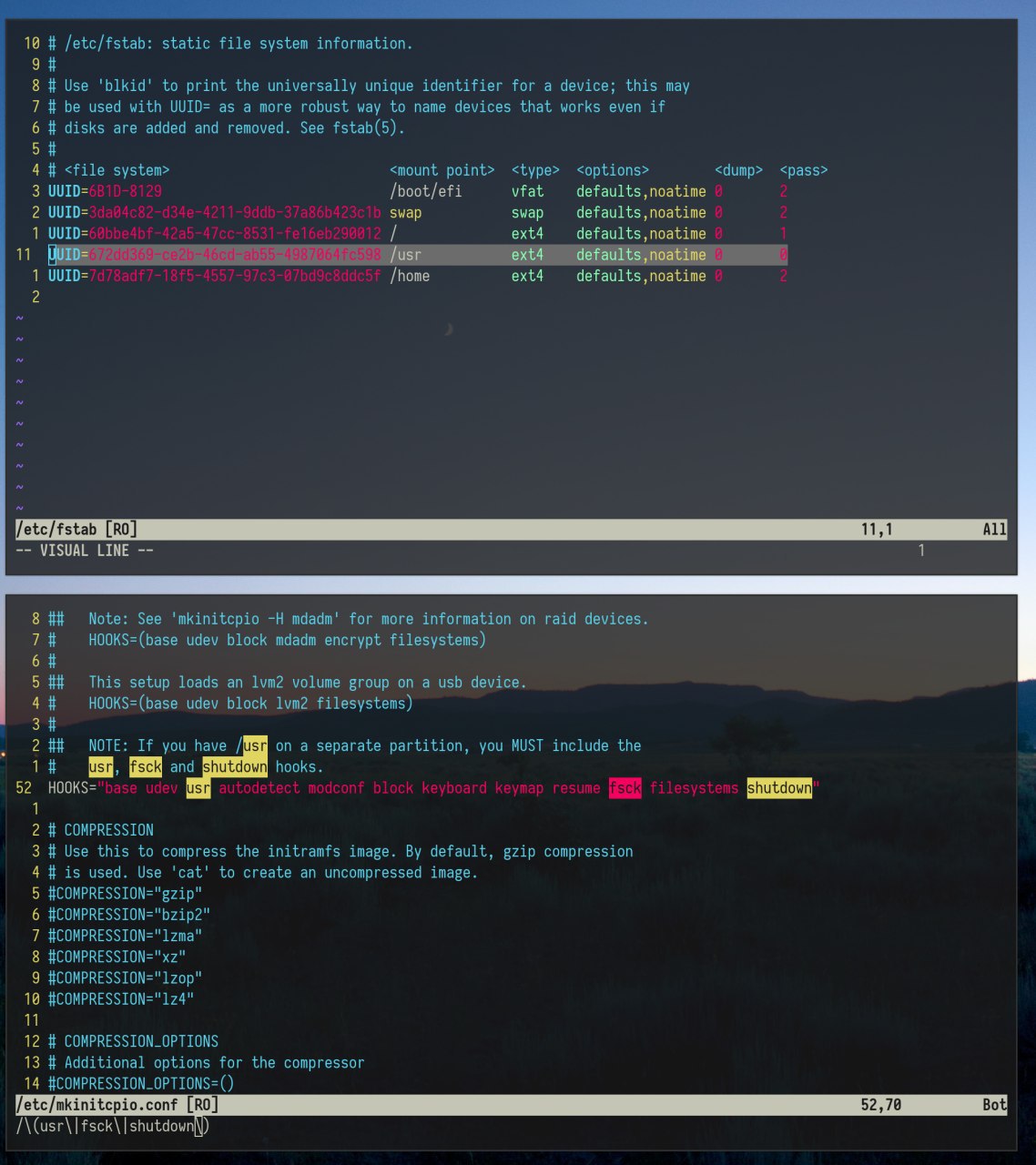Image resolution: width=1036 pixels, height=1165 pixels.
Task: Click the '#COMPRESSION="lzop"' line
Action: 125,978
